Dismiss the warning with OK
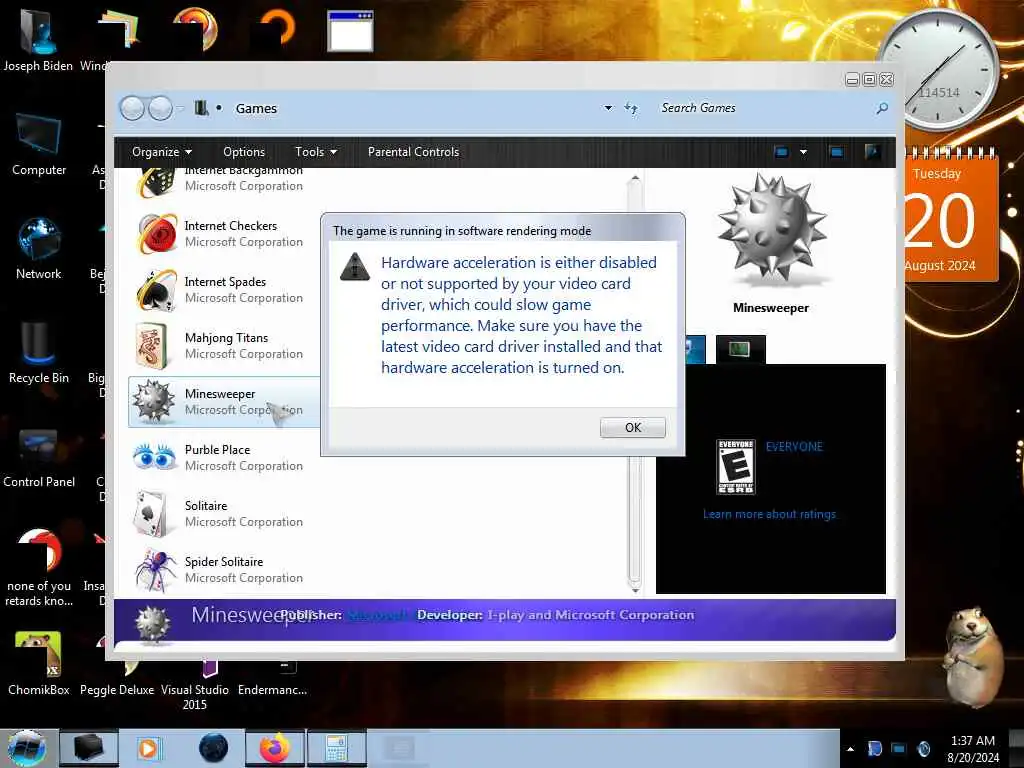The height and width of the screenshot is (768, 1024). (632, 427)
